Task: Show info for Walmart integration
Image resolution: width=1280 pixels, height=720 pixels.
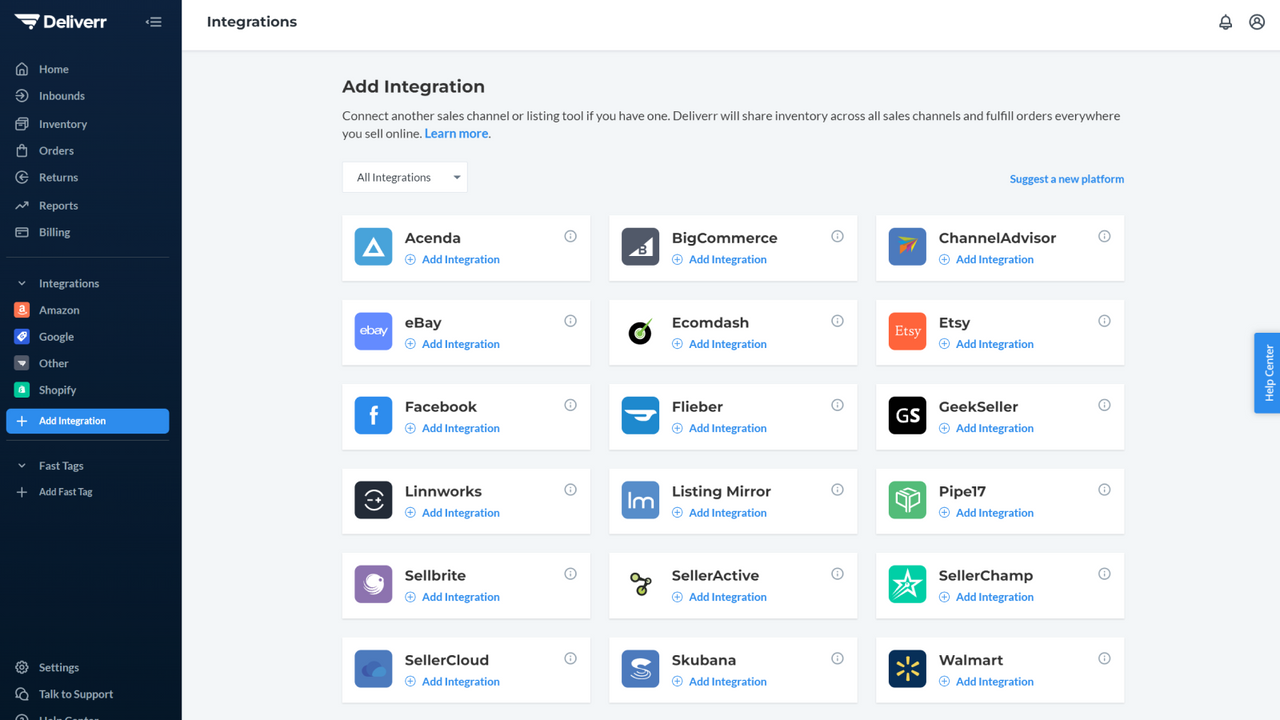Action: click(1104, 659)
